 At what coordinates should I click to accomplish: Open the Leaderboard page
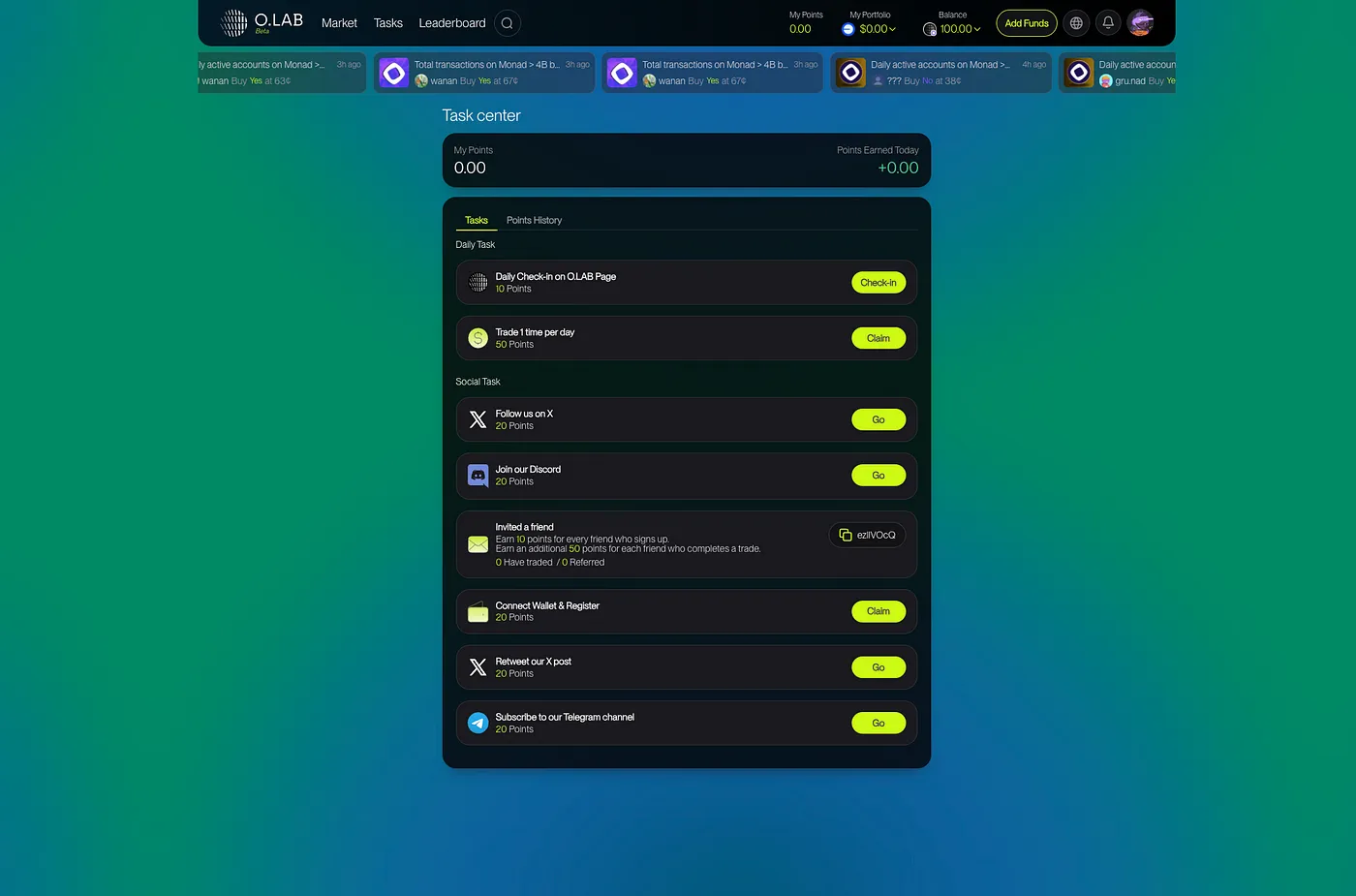(451, 23)
